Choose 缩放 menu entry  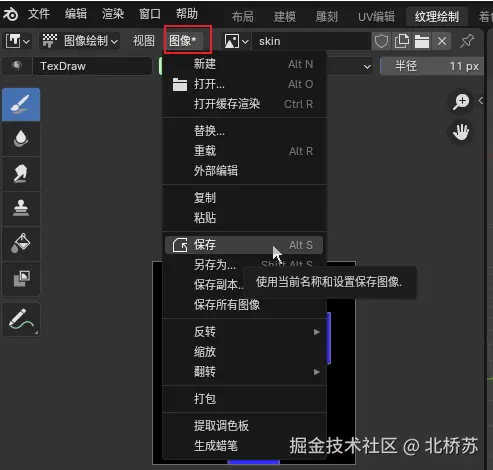[244, 352]
